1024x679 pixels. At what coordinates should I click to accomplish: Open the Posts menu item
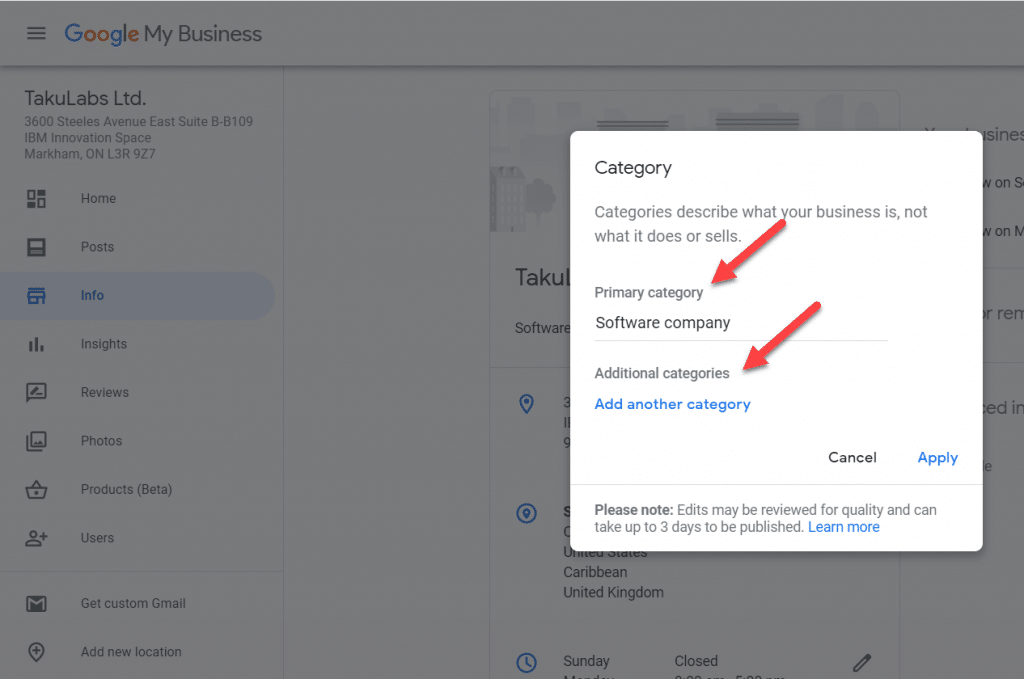coord(97,247)
